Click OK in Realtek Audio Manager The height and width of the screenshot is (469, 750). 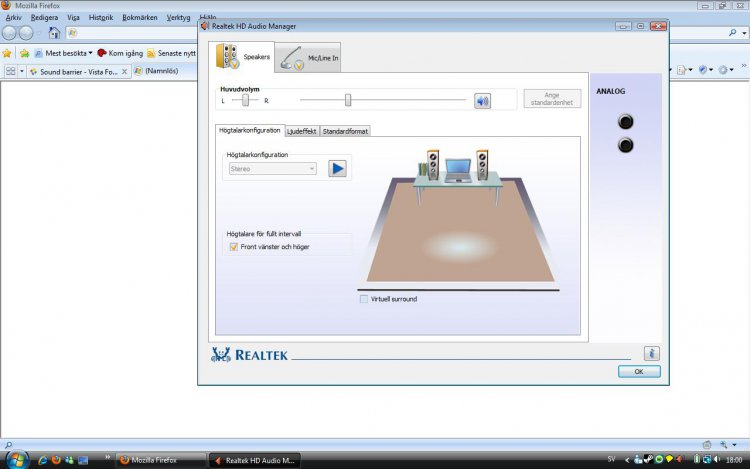pos(639,371)
